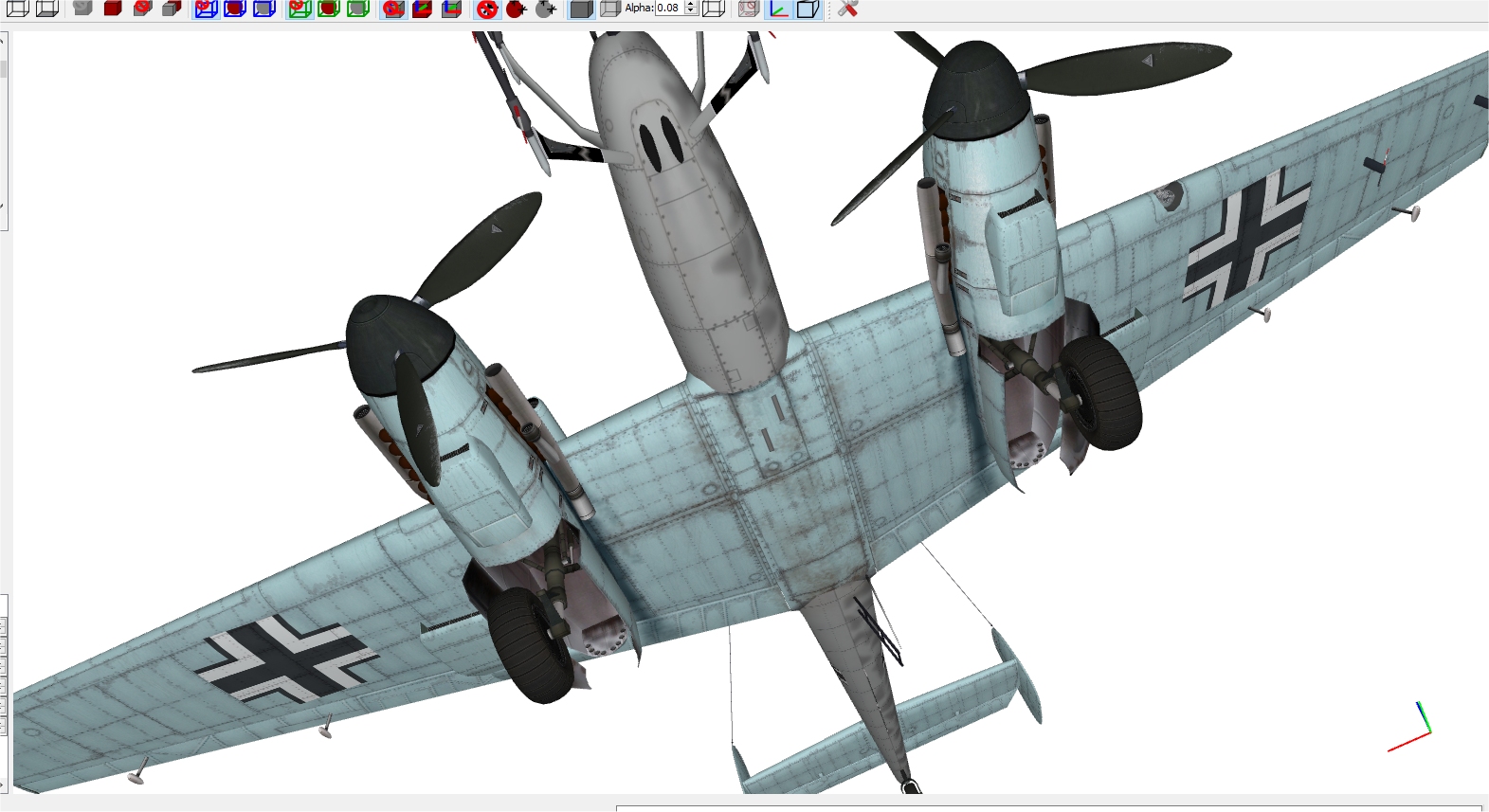
Task: Click the gray cube with colored axes icon
Action: pyautogui.click(x=452, y=9)
